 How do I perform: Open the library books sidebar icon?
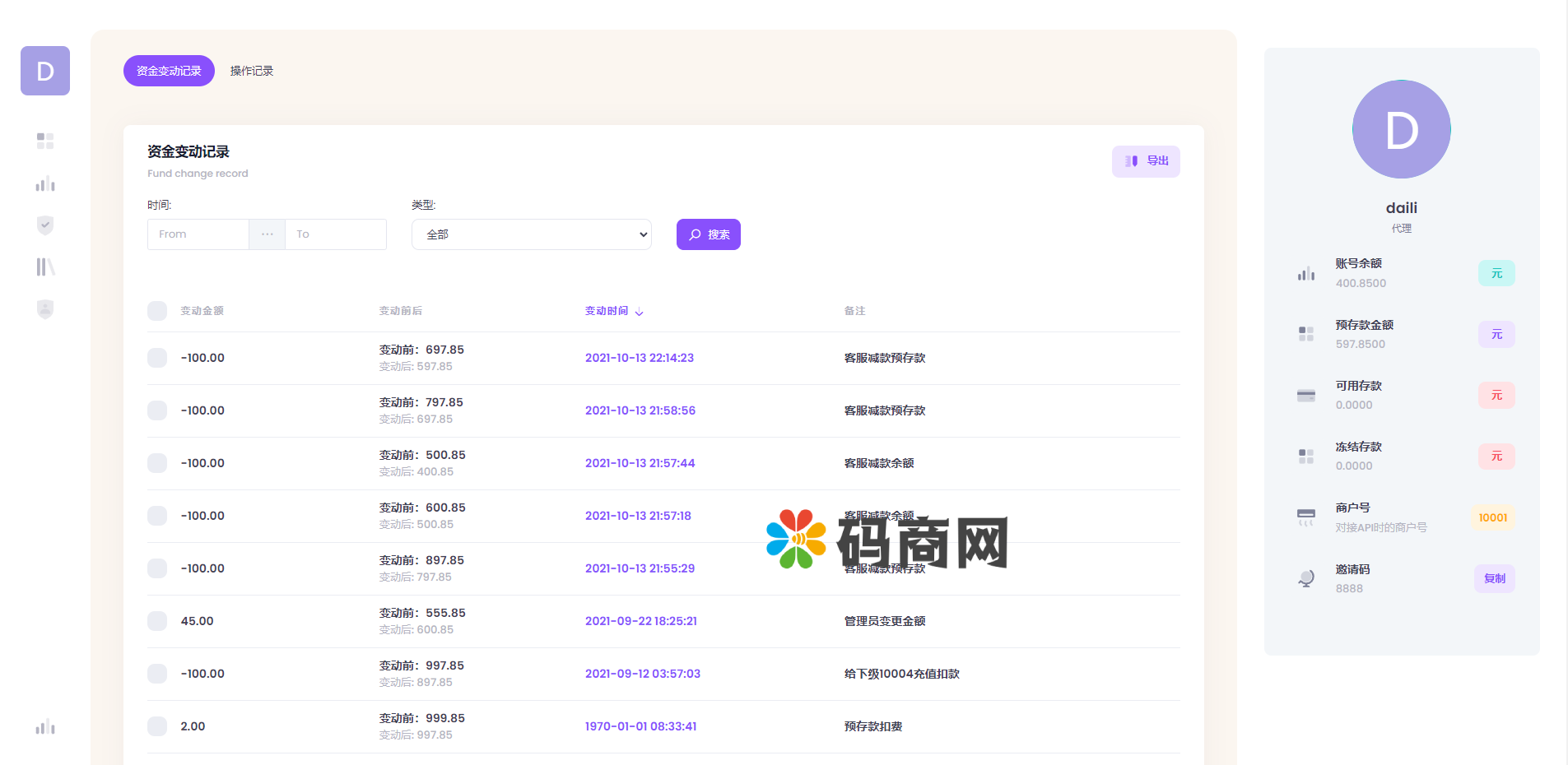45,267
